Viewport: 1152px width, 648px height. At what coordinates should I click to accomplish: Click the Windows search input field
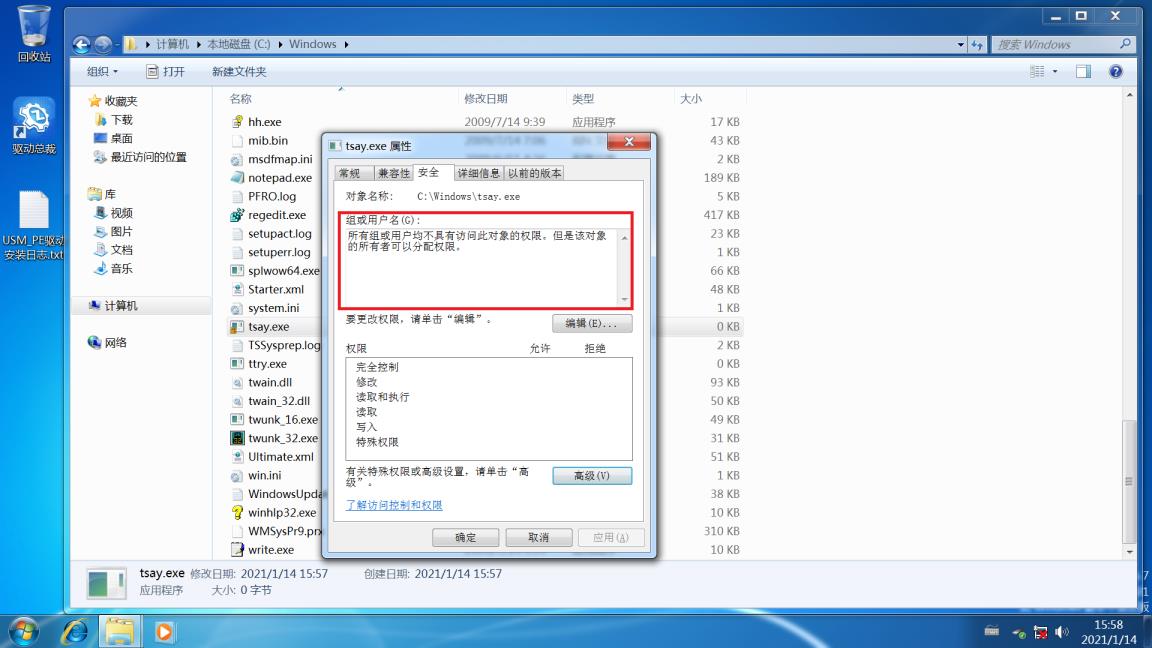[1054, 45]
